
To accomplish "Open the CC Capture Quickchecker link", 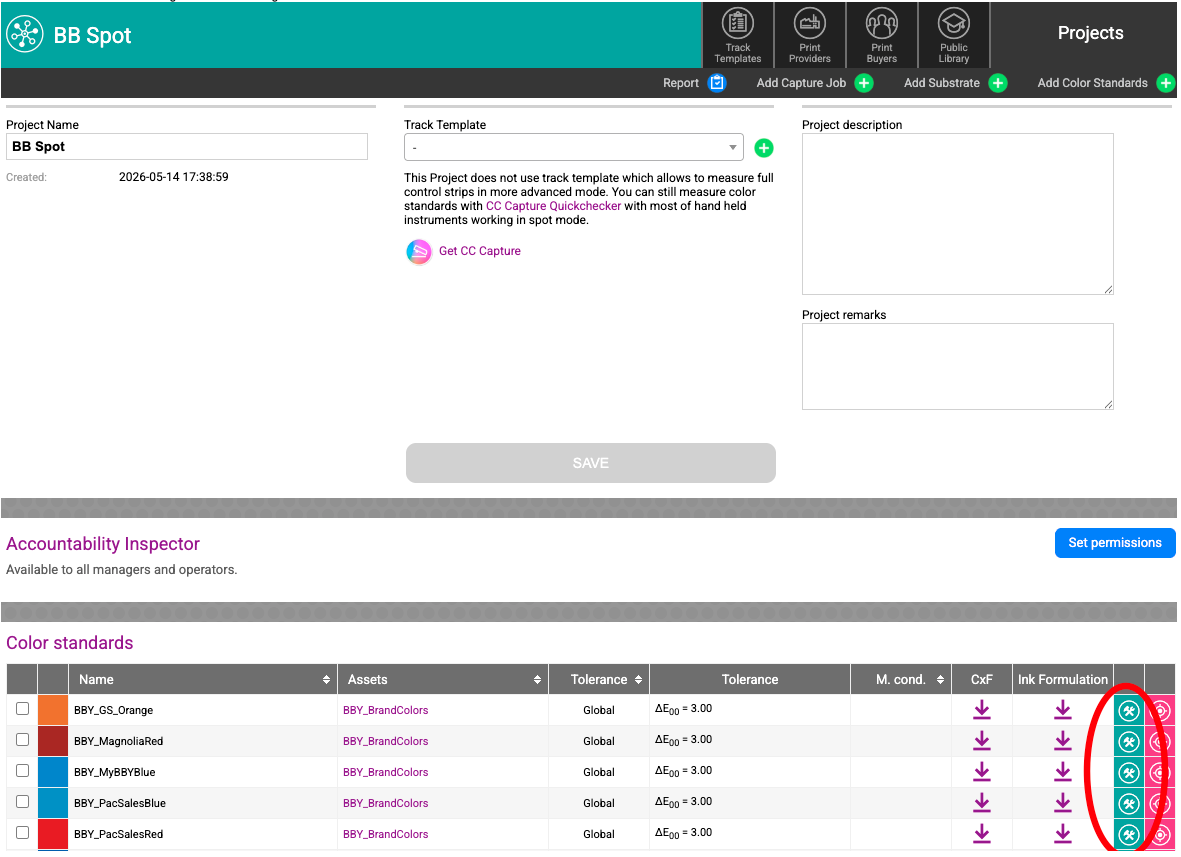I will click(553, 206).
